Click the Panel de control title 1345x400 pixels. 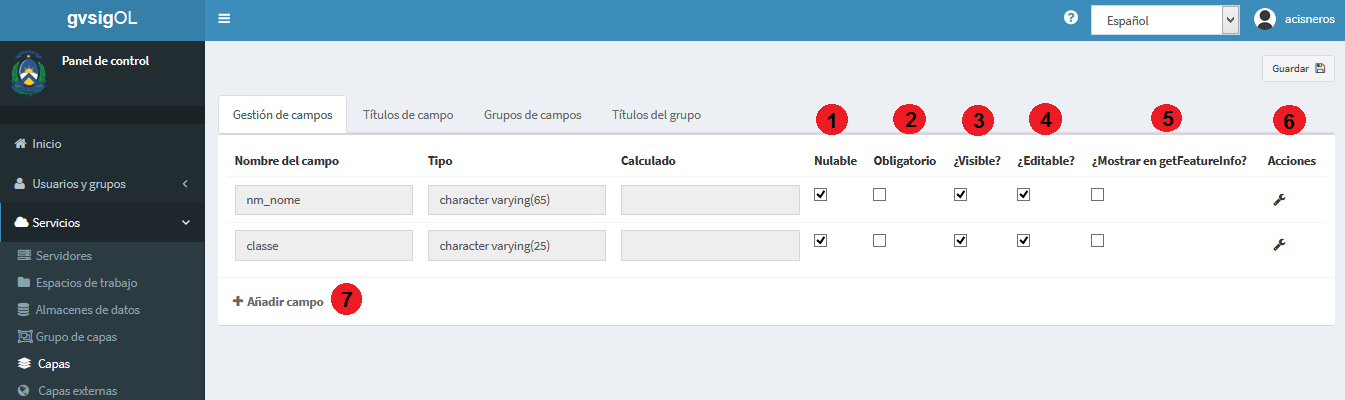(x=105, y=61)
